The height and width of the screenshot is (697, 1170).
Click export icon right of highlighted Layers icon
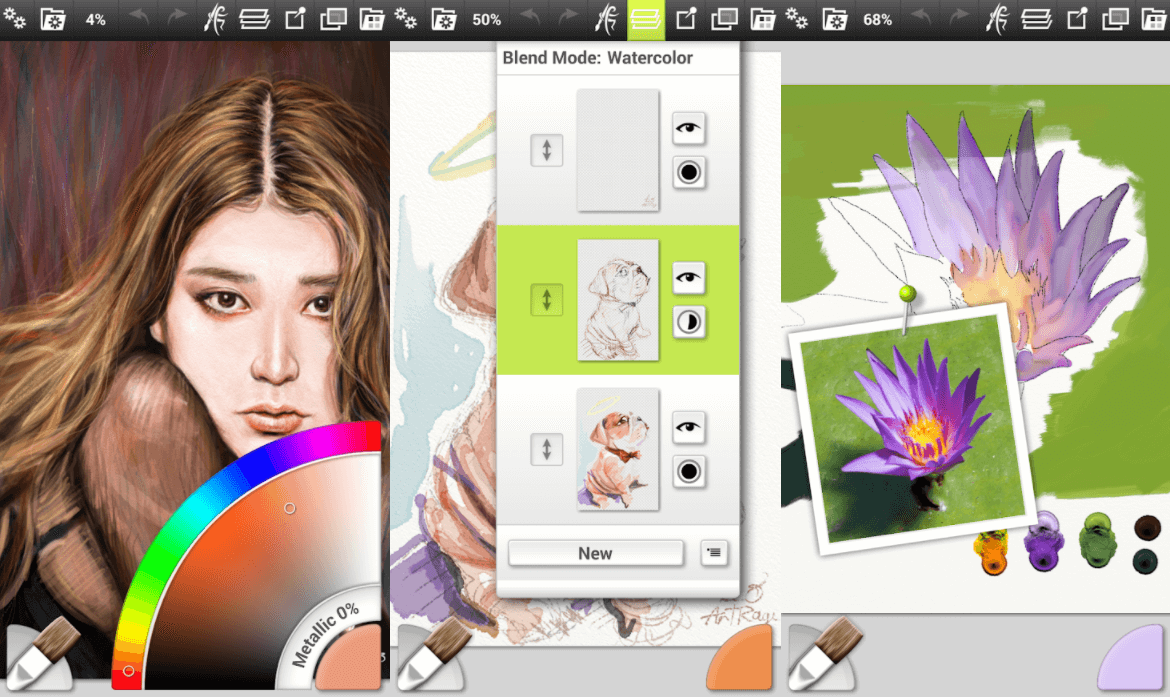(x=686, y=19)
